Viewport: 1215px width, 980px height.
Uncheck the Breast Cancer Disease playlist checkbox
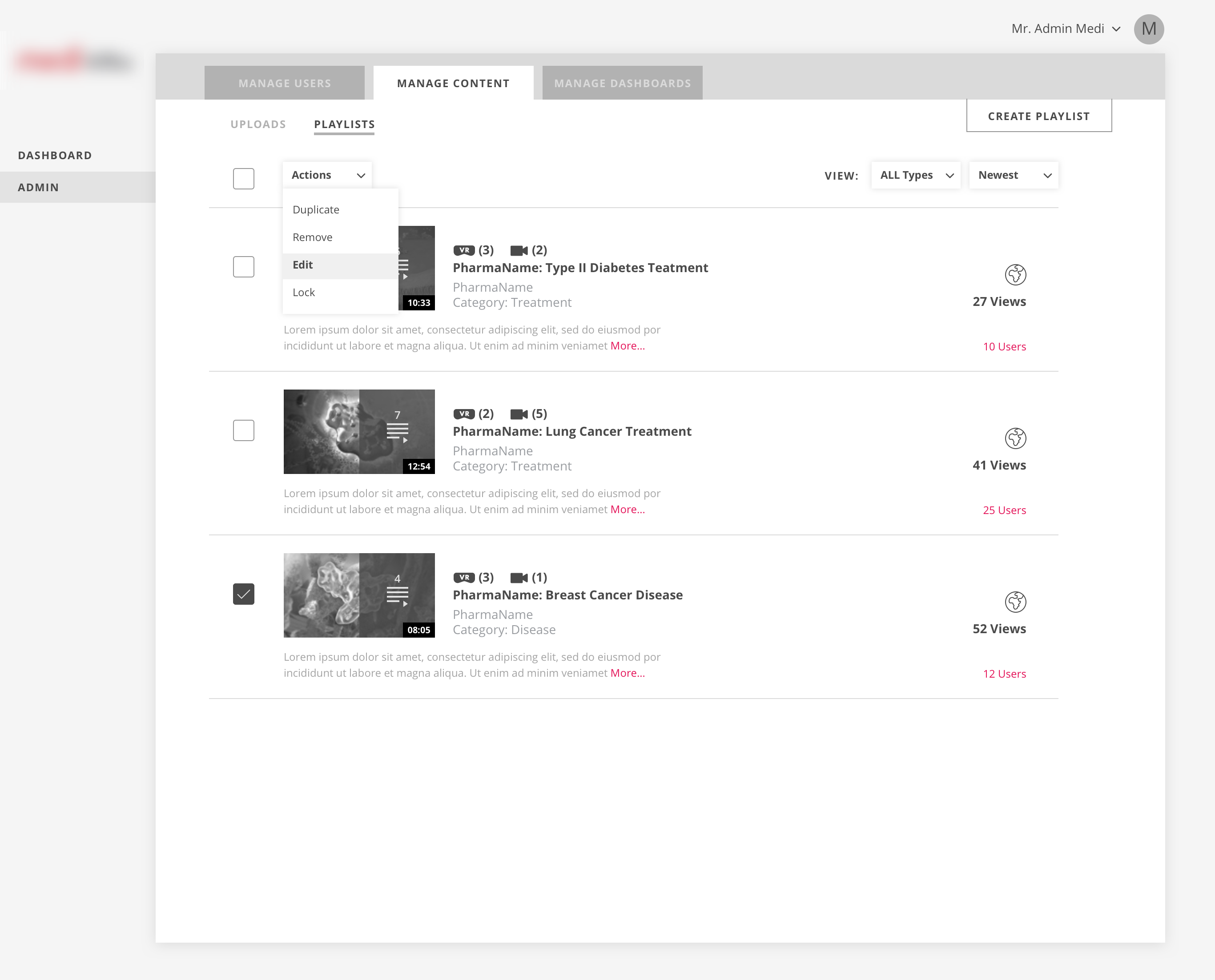tap(243, 594)
